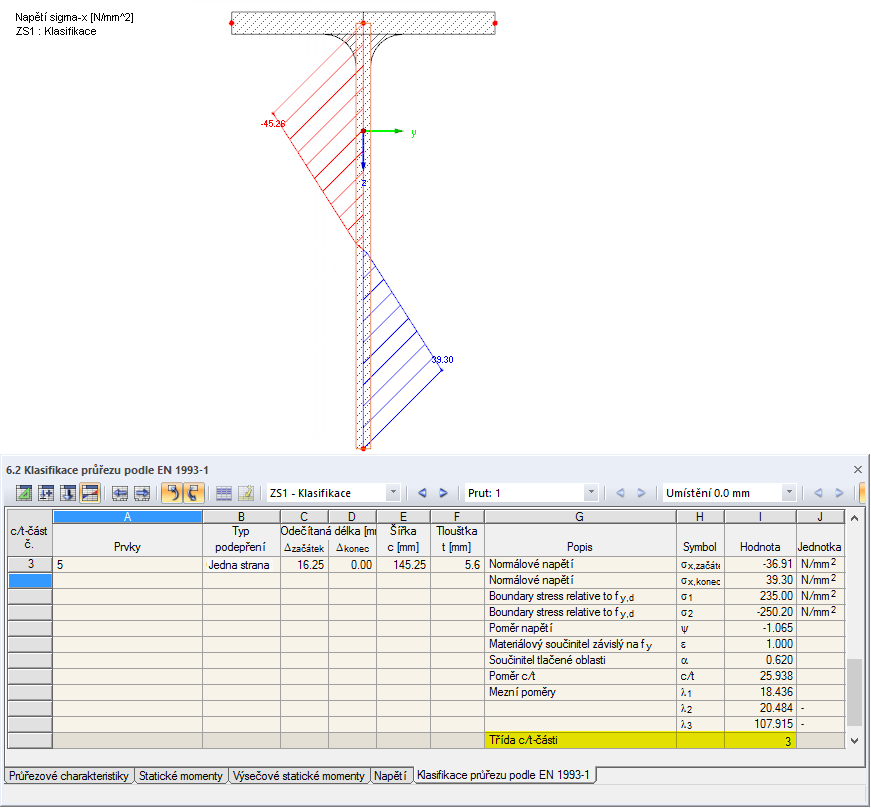Switch to Výsečové statické momenty tab
The height and width of the screenshot is (810, 871).
[x=298, y=776]
